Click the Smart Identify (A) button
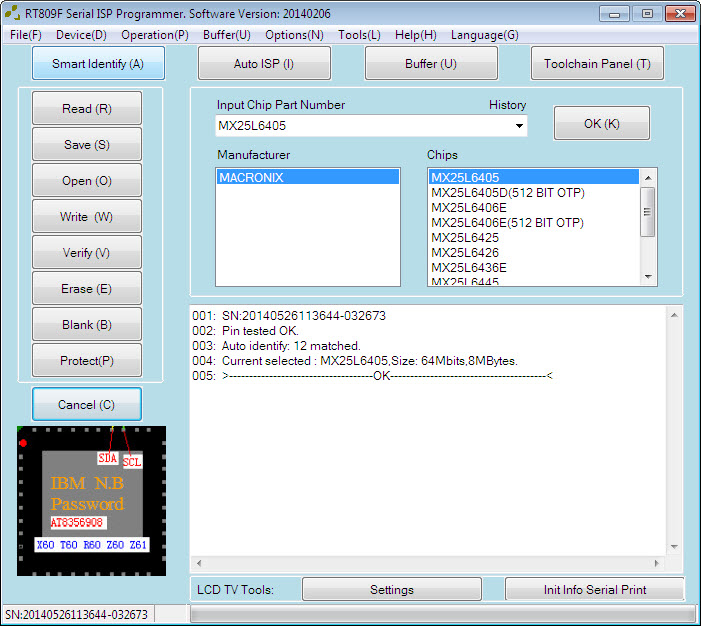The height and width of the screenshot is (626, 701). click(x=98, y=63)
